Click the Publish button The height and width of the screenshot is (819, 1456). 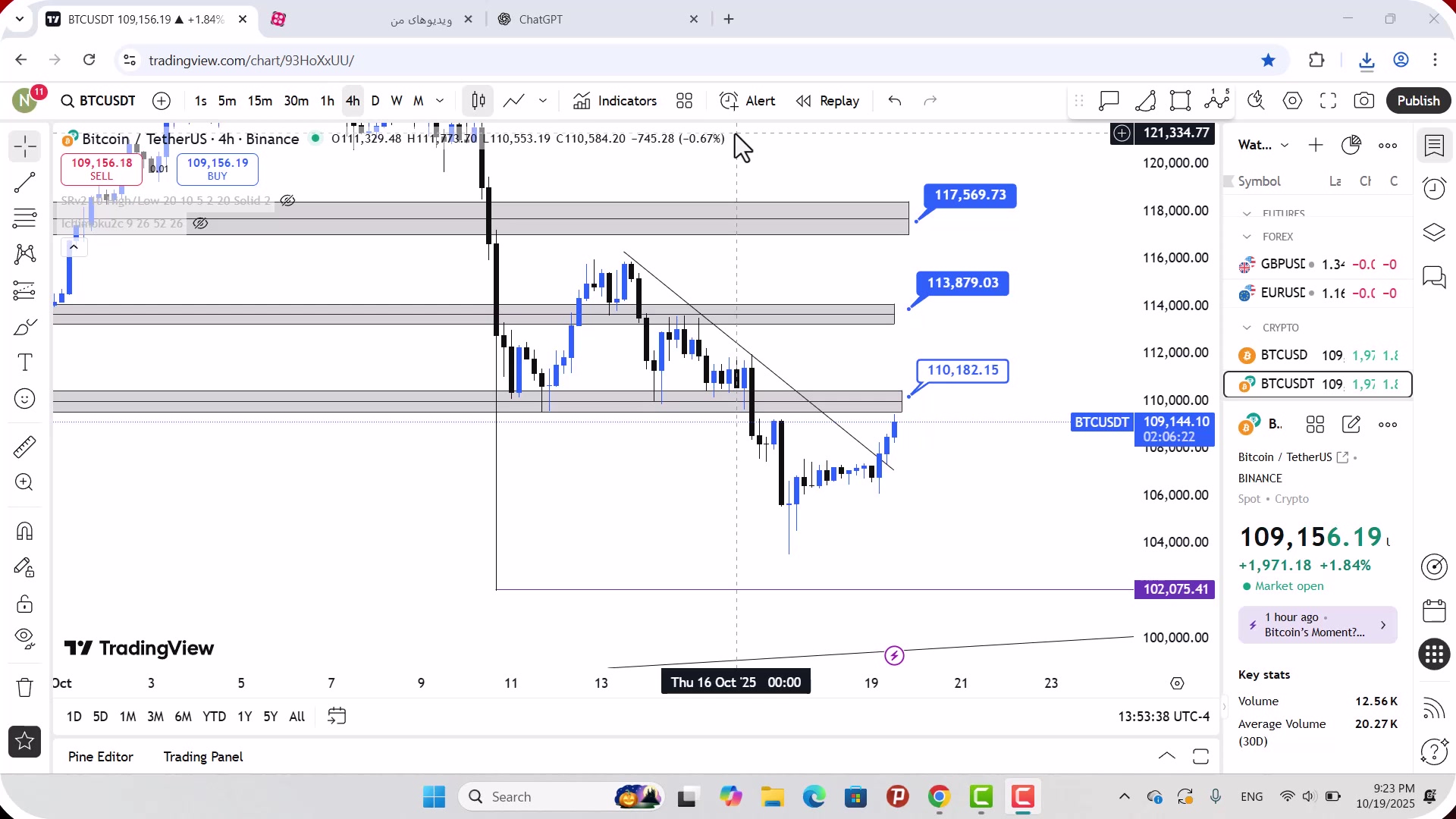[x=1418, y=101]
